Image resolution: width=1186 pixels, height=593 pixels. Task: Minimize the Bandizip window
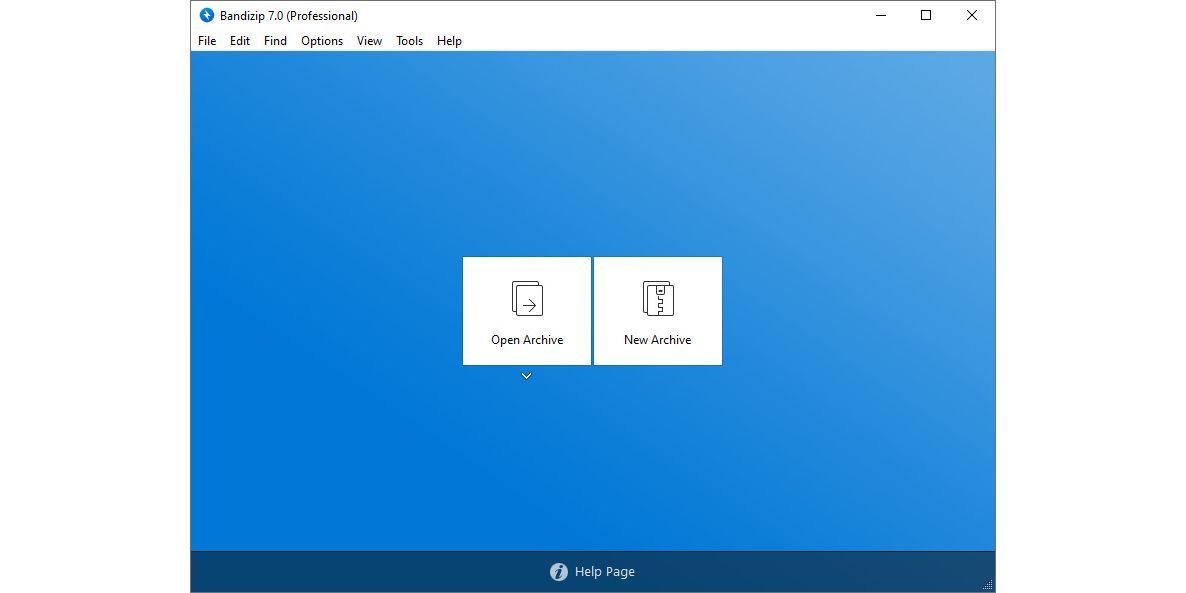point(880,15)
